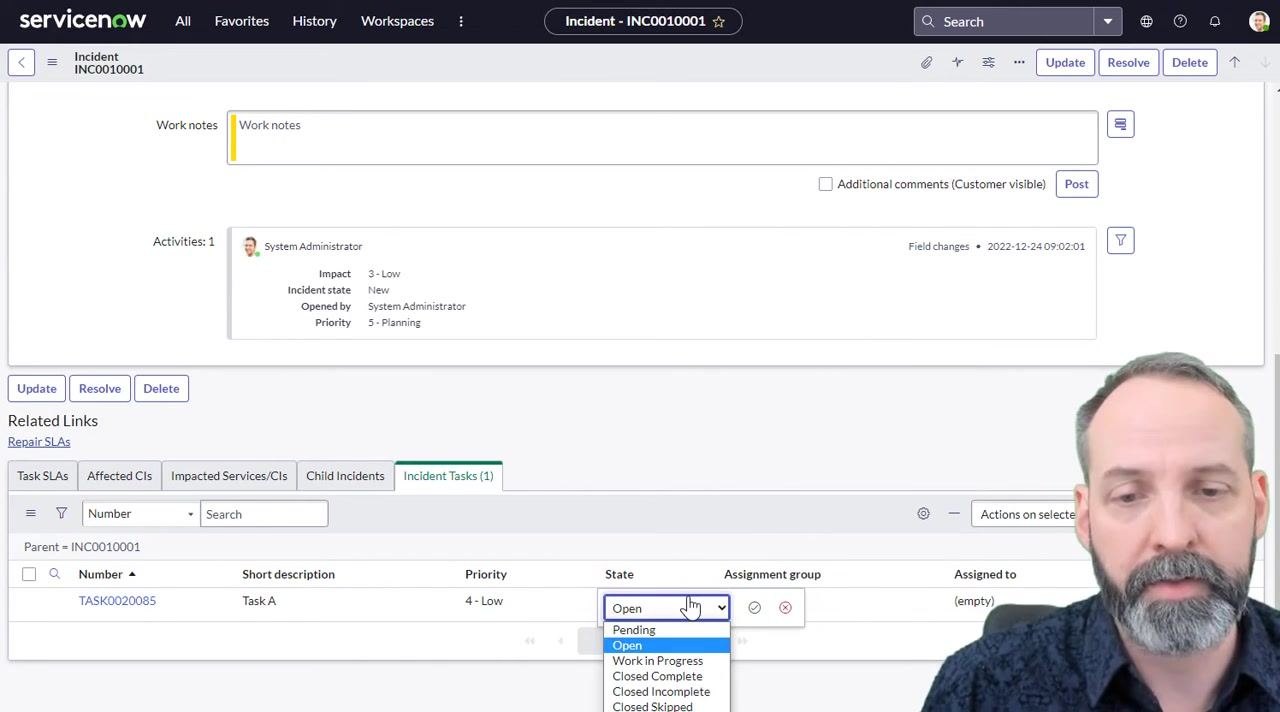Cancel the State cell edit with the red X
This screenshot has height=712, width=1280.
point(785,608)
